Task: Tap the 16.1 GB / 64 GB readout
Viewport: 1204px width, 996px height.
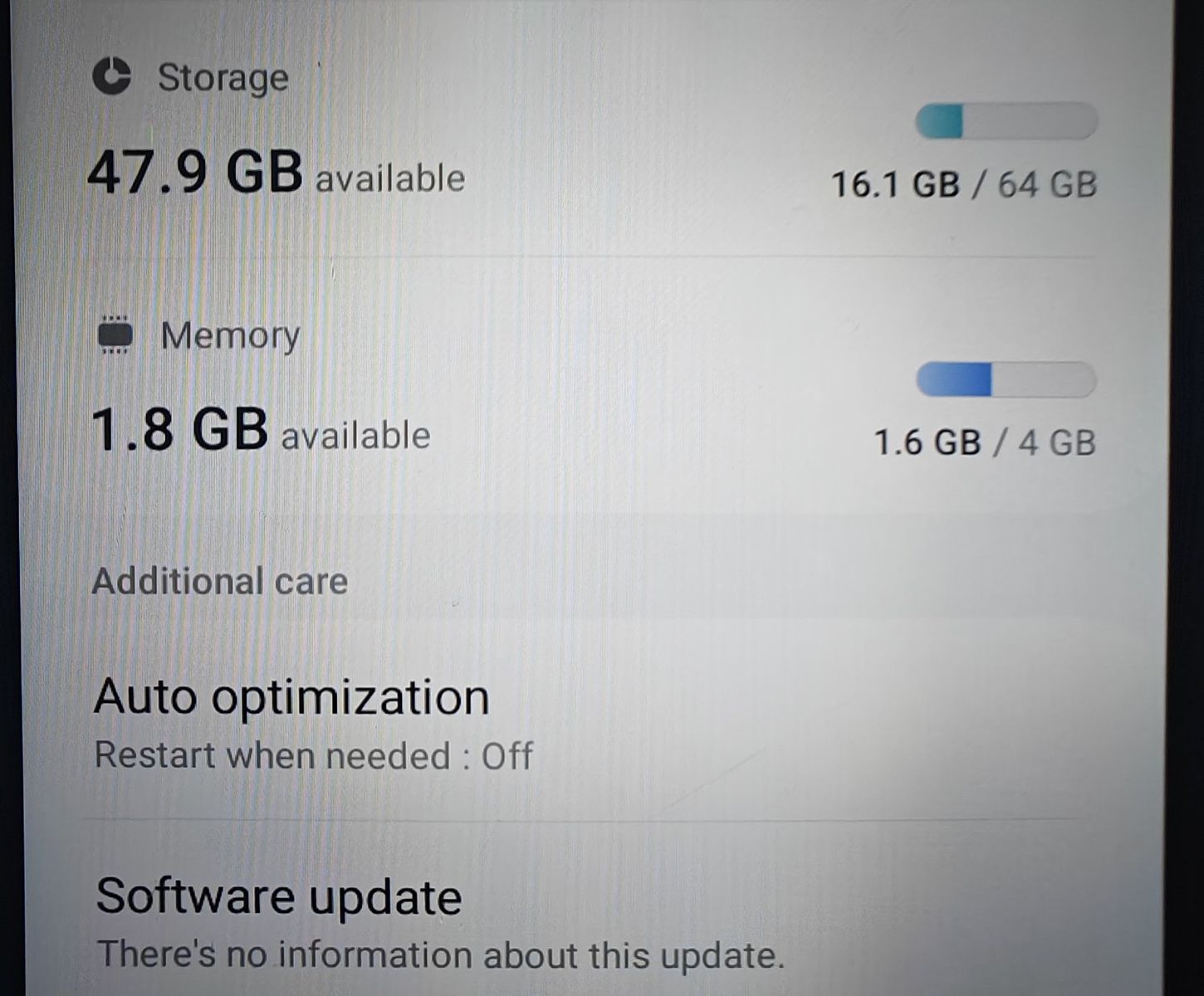Action: click(x=964, y=184)
